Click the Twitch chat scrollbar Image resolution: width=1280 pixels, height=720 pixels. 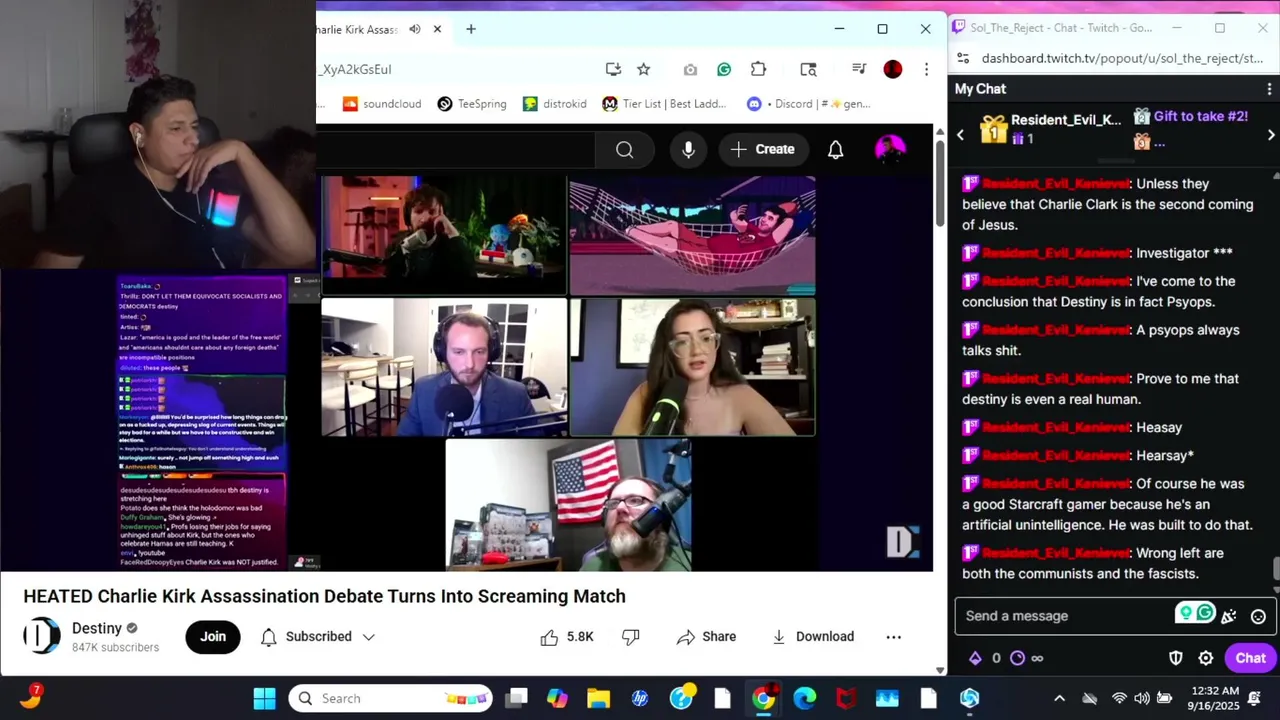coord(1275,569)
